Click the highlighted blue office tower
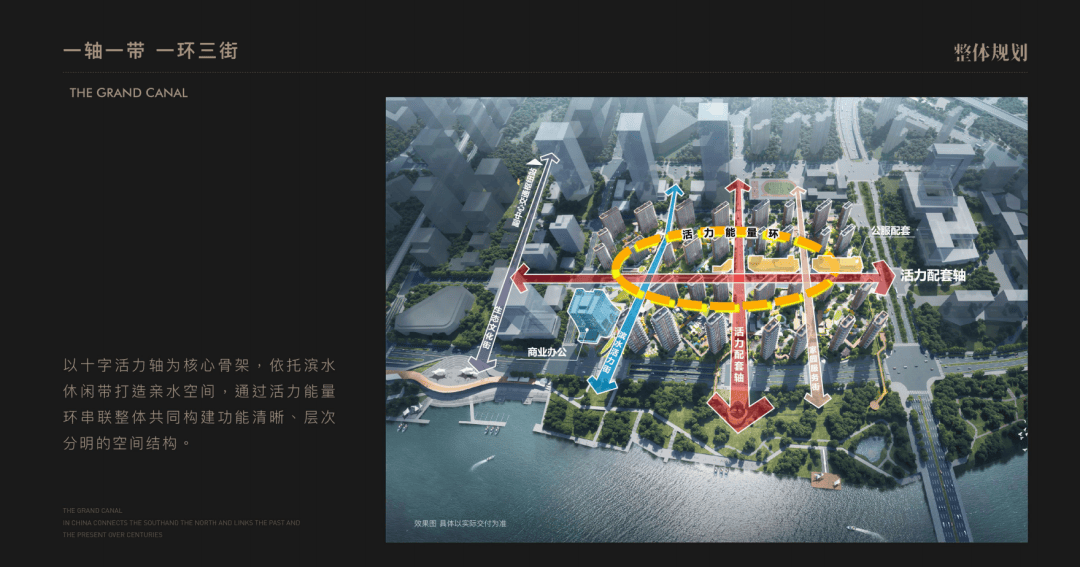This screenshot has height=567, width=1080. click(595, 314)
